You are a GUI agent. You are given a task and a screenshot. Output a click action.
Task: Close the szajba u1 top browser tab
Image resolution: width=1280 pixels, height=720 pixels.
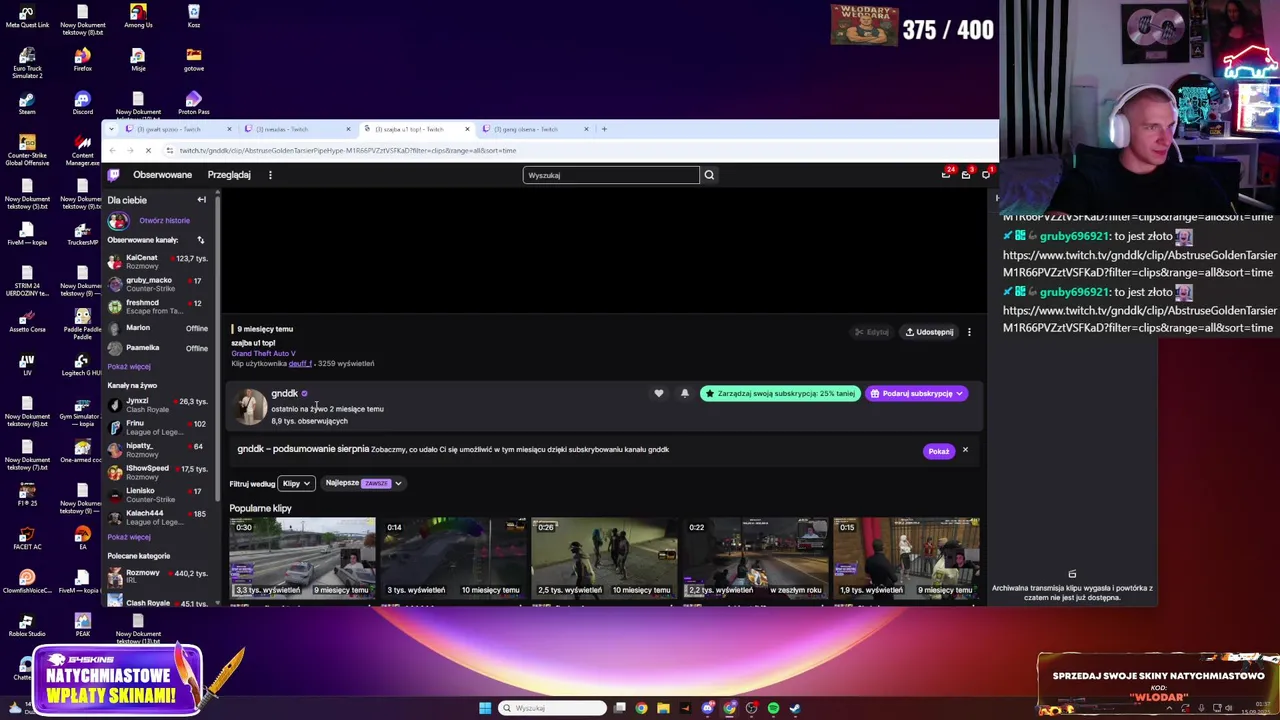[x=467, y=129]
